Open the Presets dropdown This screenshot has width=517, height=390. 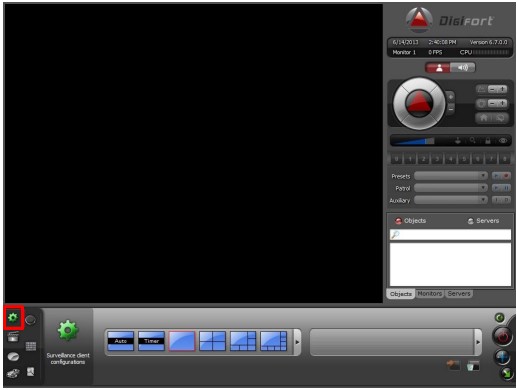tap(451, 176)
